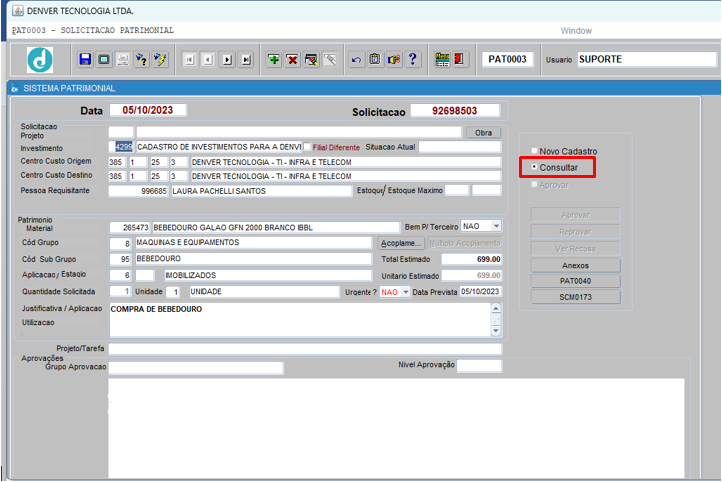
Task: Click the Anexos button
Action: [575, 265]
